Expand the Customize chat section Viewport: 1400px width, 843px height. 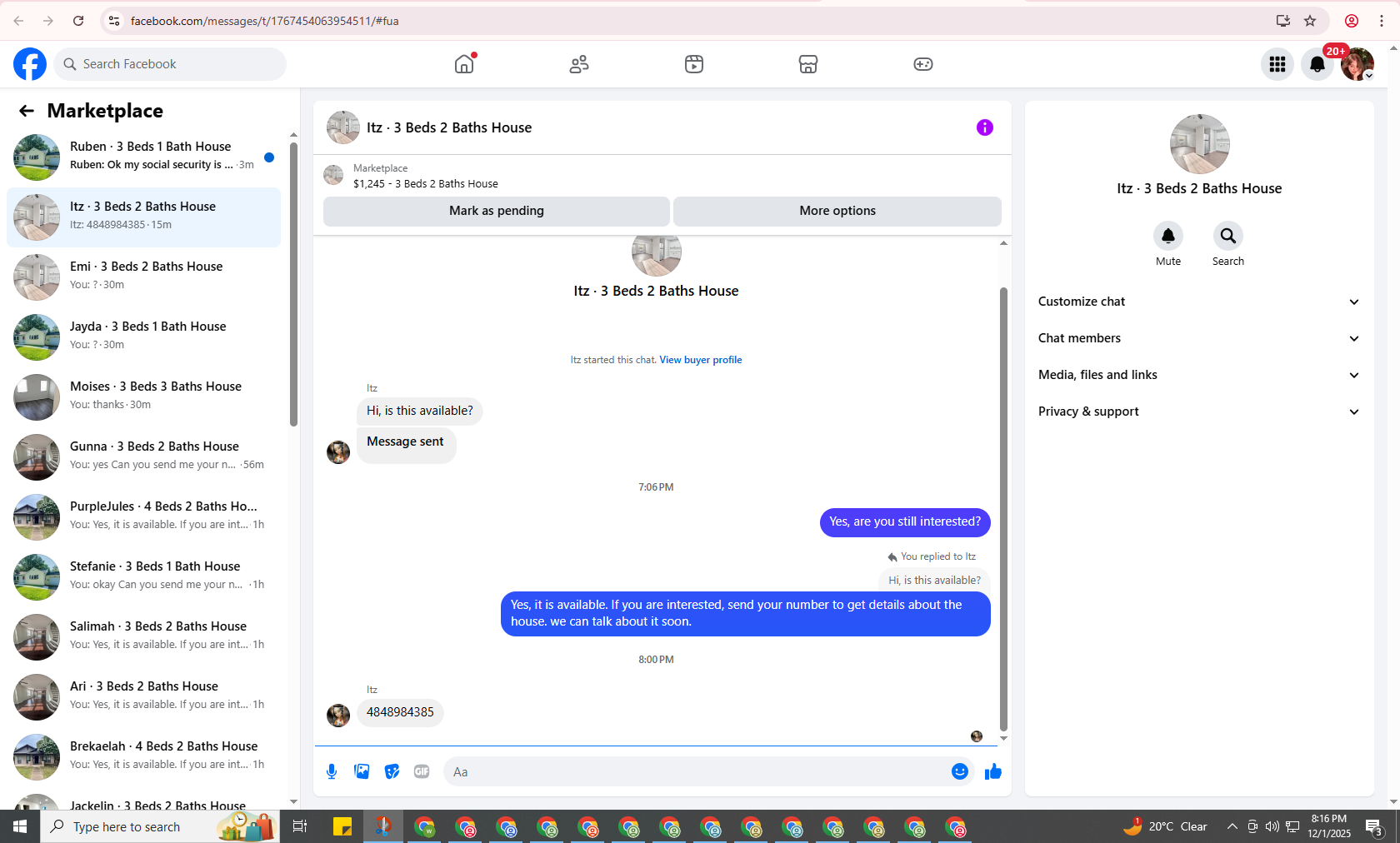pyautogui.click(x=1199, y=302)
